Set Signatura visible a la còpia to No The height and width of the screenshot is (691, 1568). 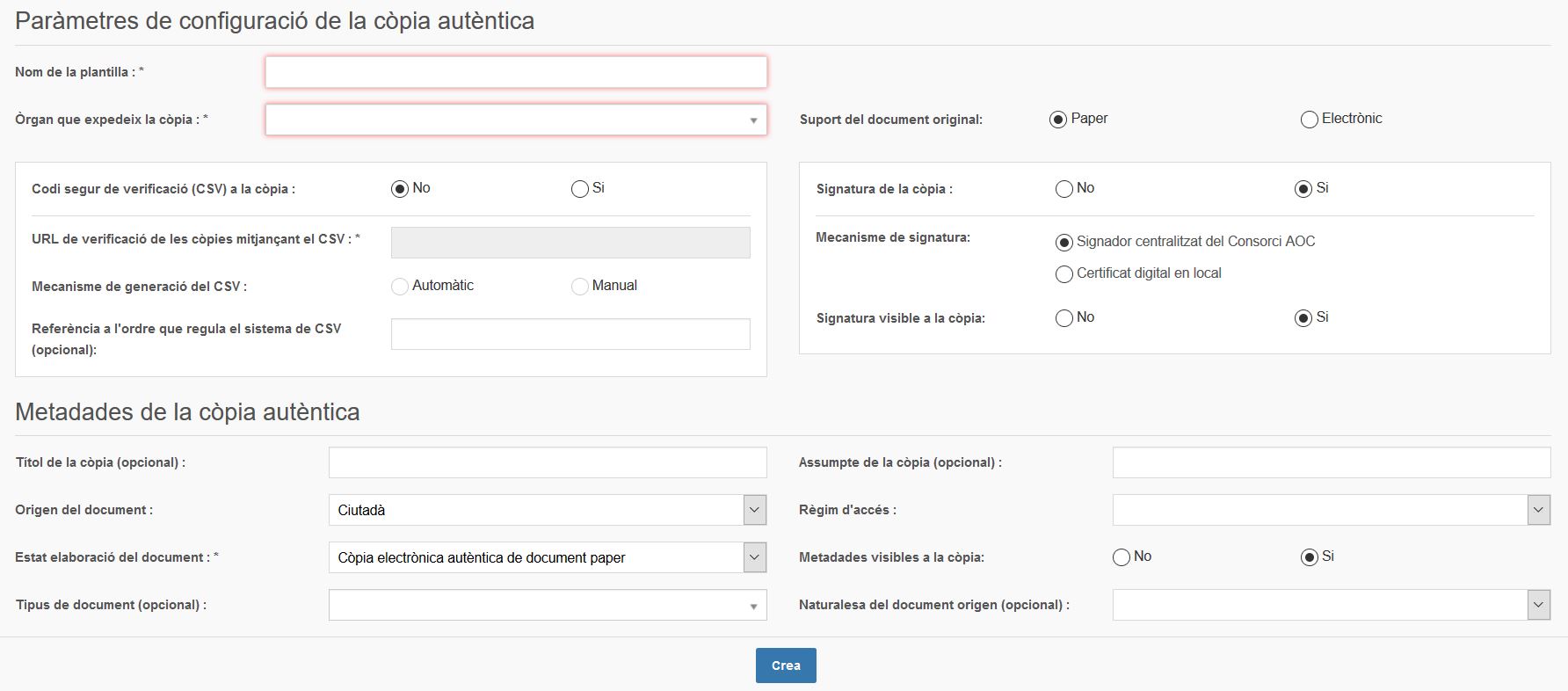[1063, 318]
